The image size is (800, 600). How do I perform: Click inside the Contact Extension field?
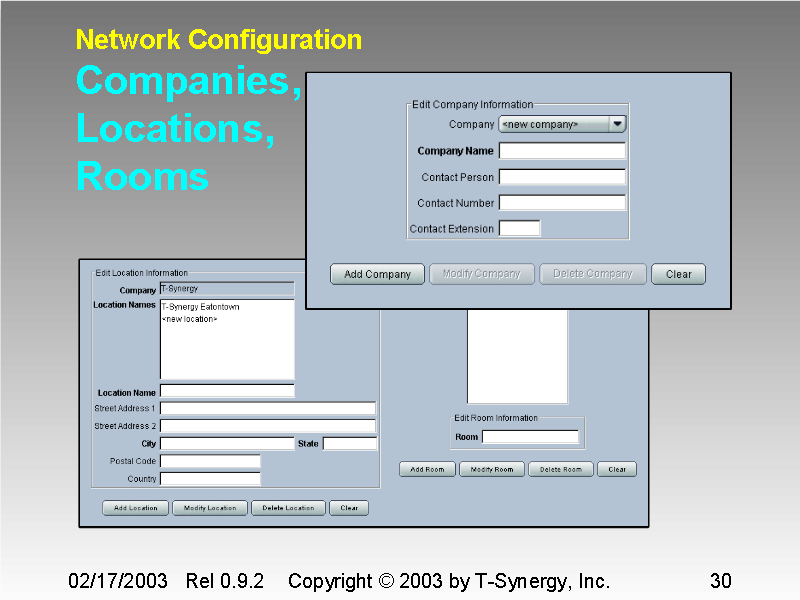(x=521, y=228)
